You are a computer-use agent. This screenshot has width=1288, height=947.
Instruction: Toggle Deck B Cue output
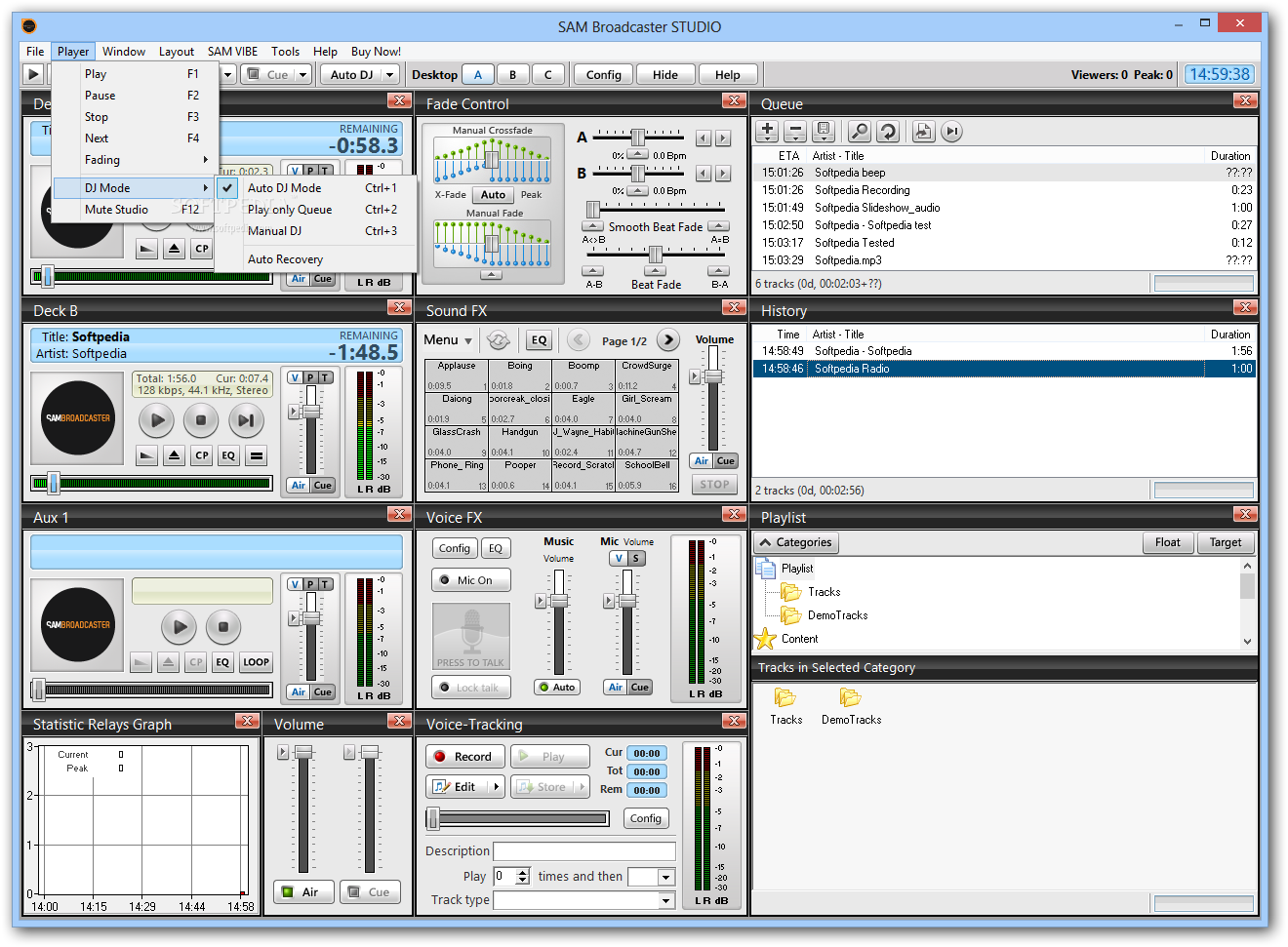[323, 486]
